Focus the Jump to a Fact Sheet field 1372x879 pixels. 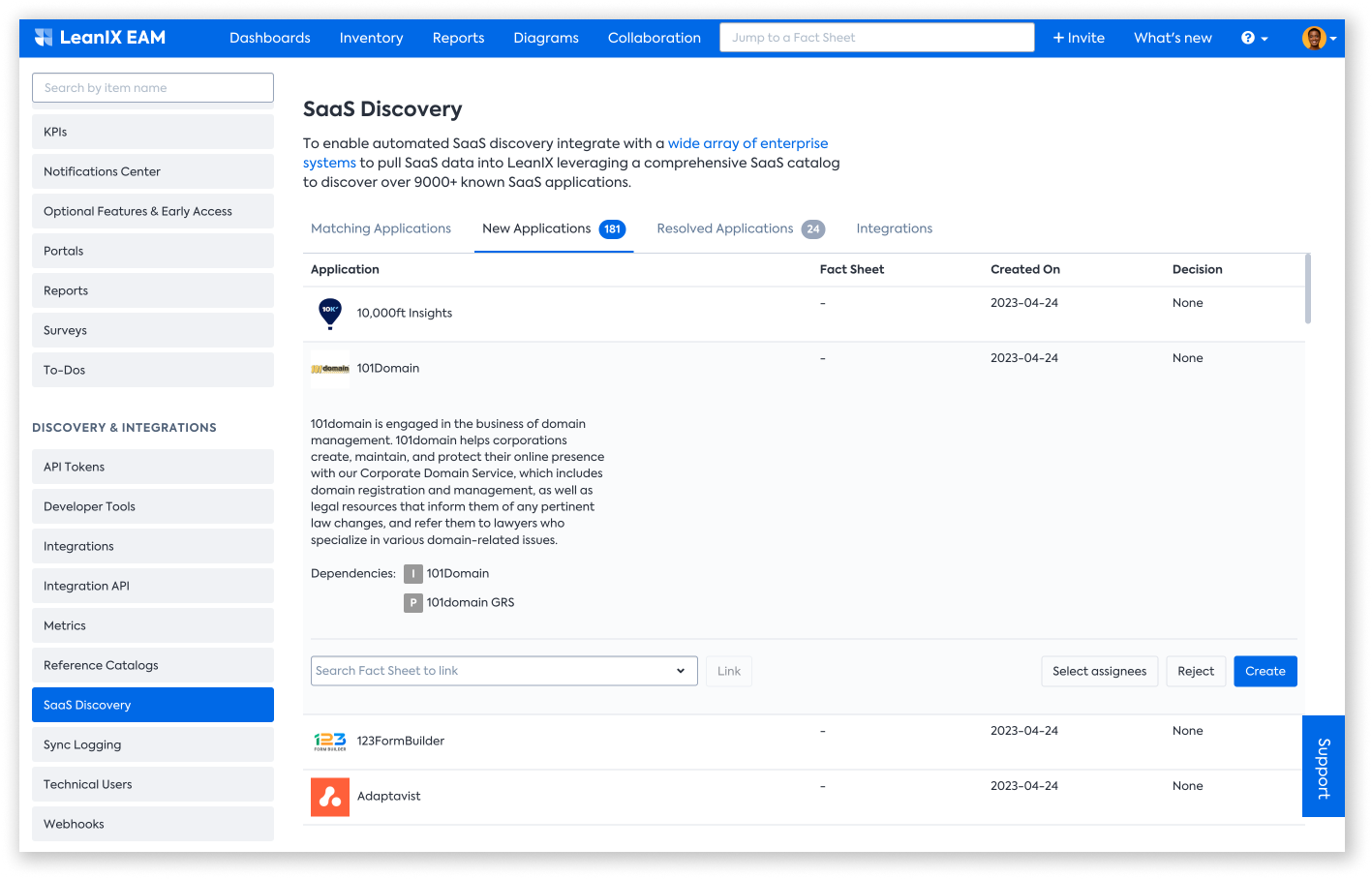click(x=877, y=38)
